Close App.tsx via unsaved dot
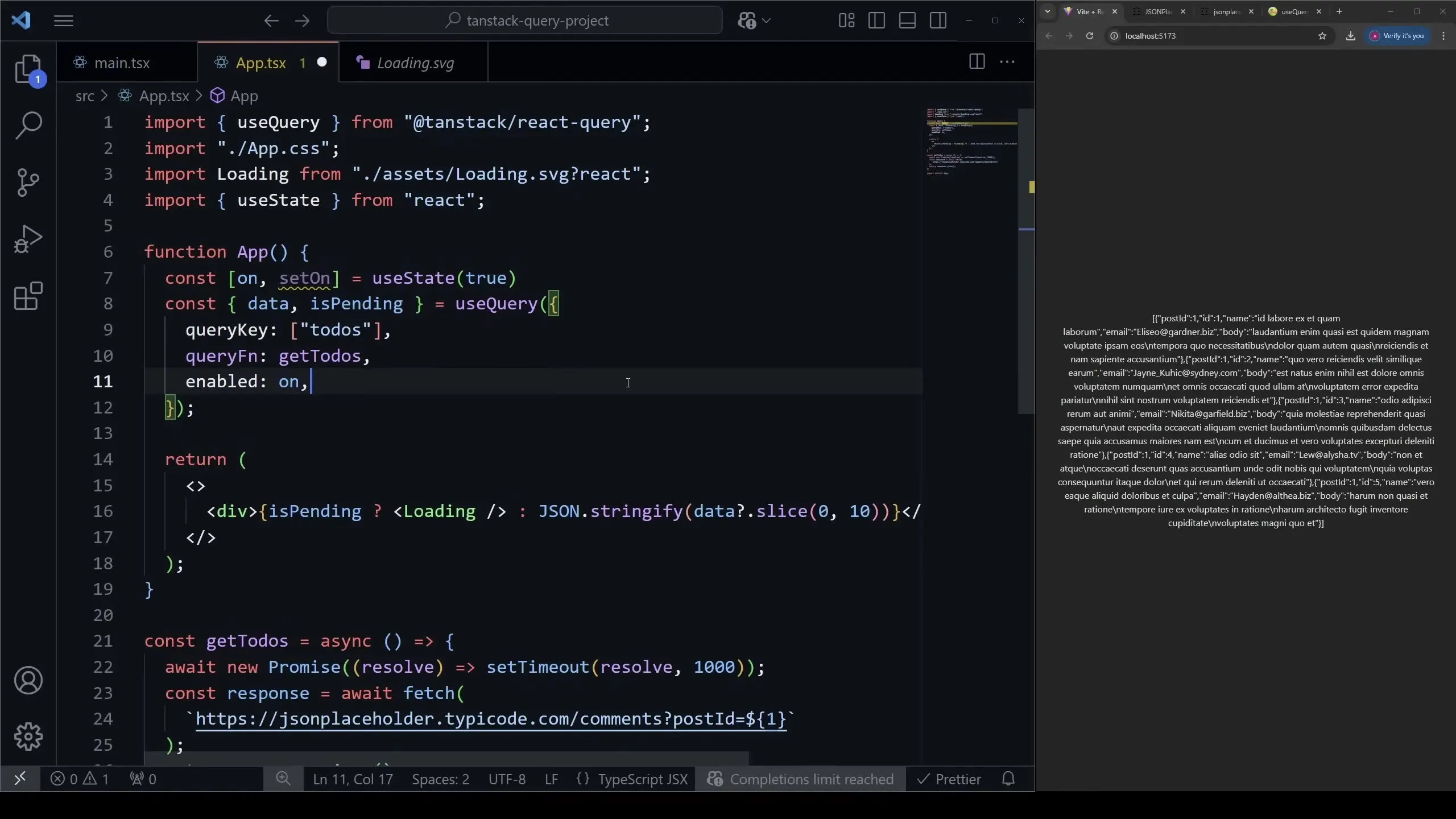1456x819 pixels. tap(322, 62)
